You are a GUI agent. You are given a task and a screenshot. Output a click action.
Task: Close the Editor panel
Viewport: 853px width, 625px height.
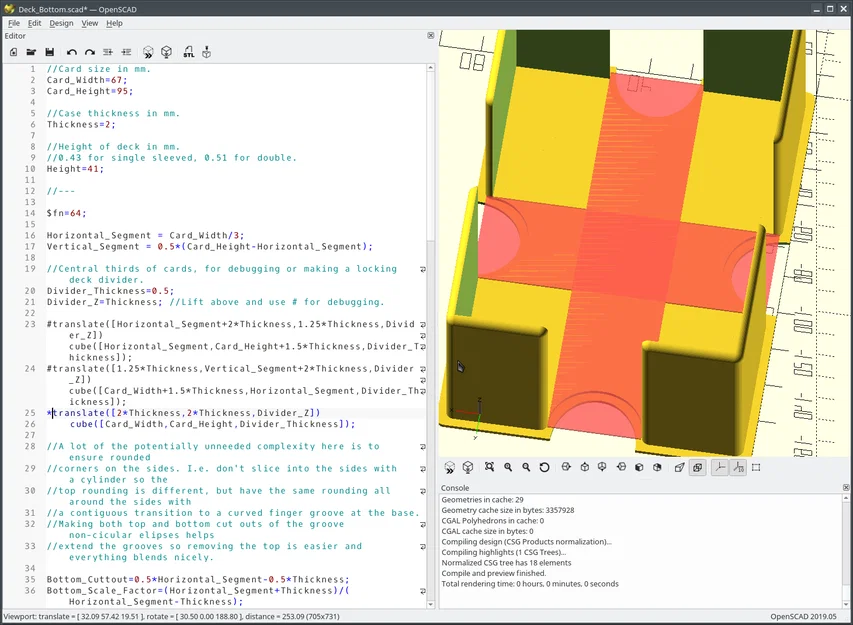pyautogui.click(x=431, y=35)
